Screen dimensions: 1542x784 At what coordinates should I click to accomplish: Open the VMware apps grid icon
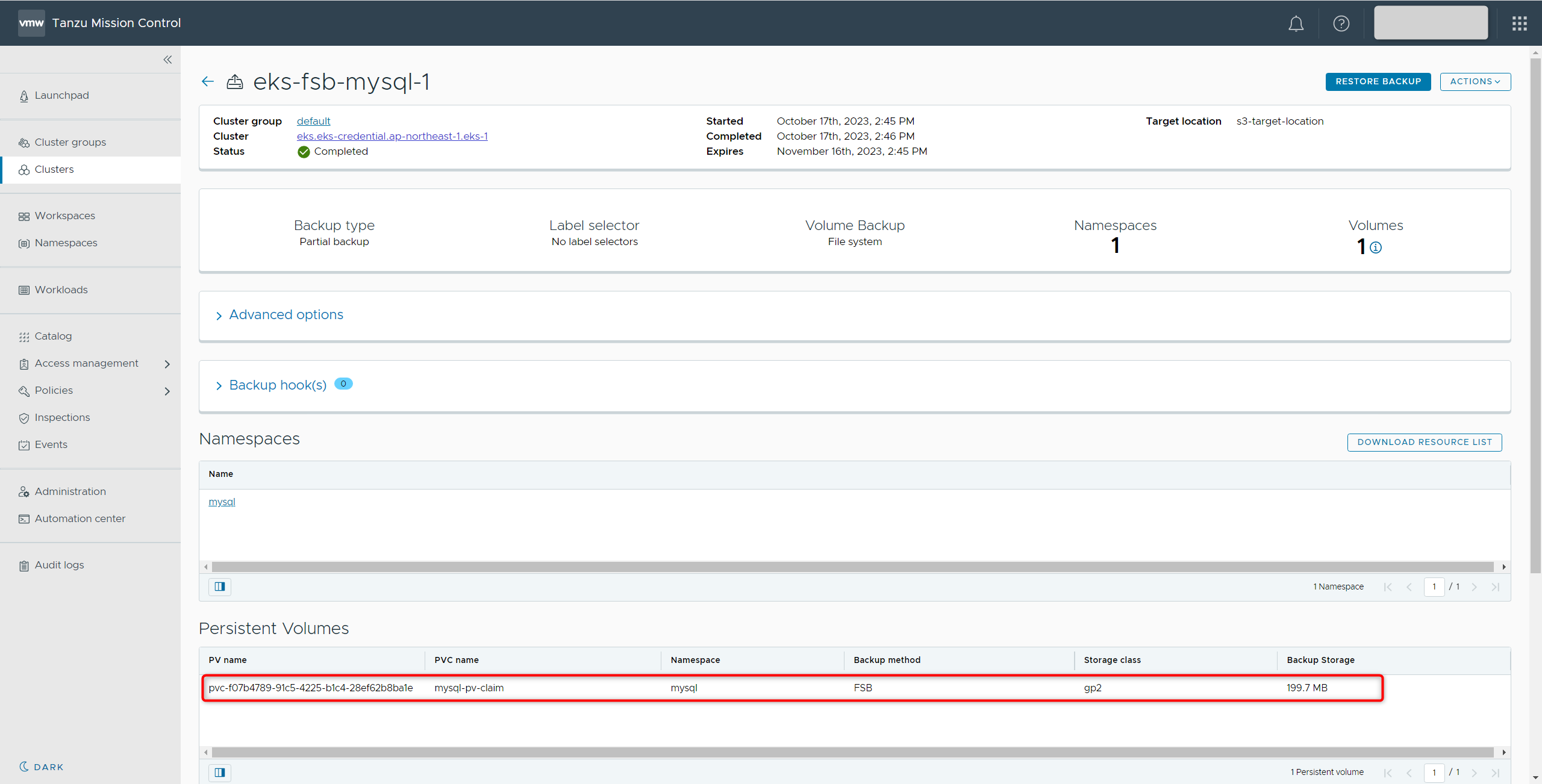(1519, 23)
